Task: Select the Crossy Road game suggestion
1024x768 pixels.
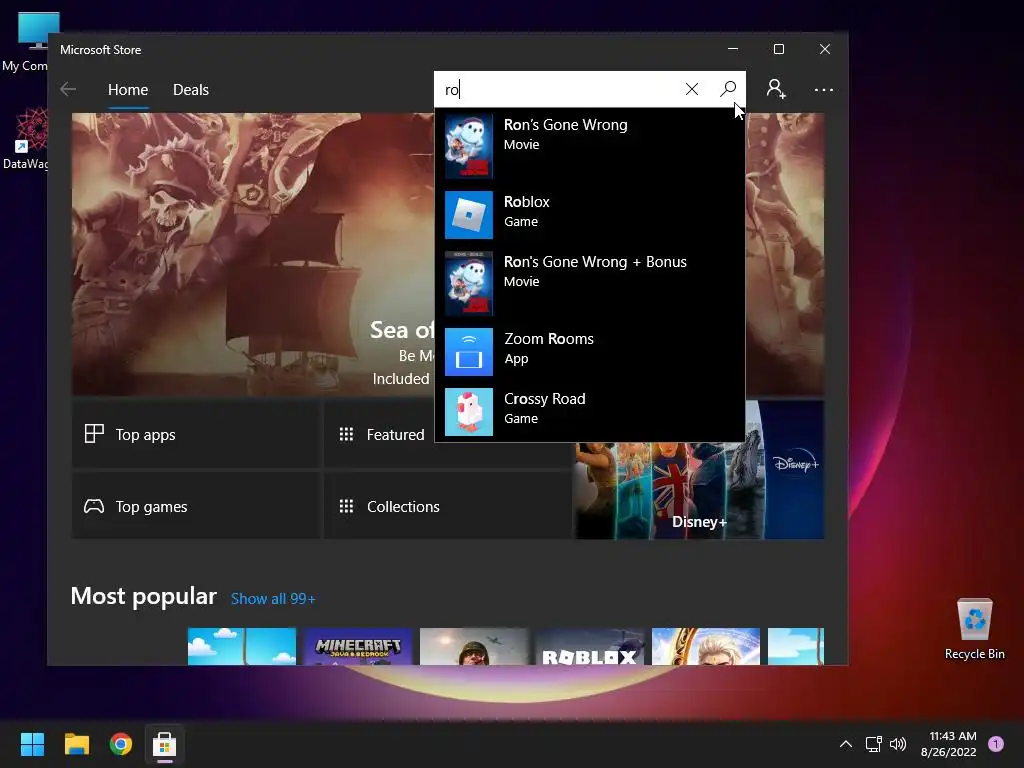Action: pyautogui.click(x=590, y=411)
